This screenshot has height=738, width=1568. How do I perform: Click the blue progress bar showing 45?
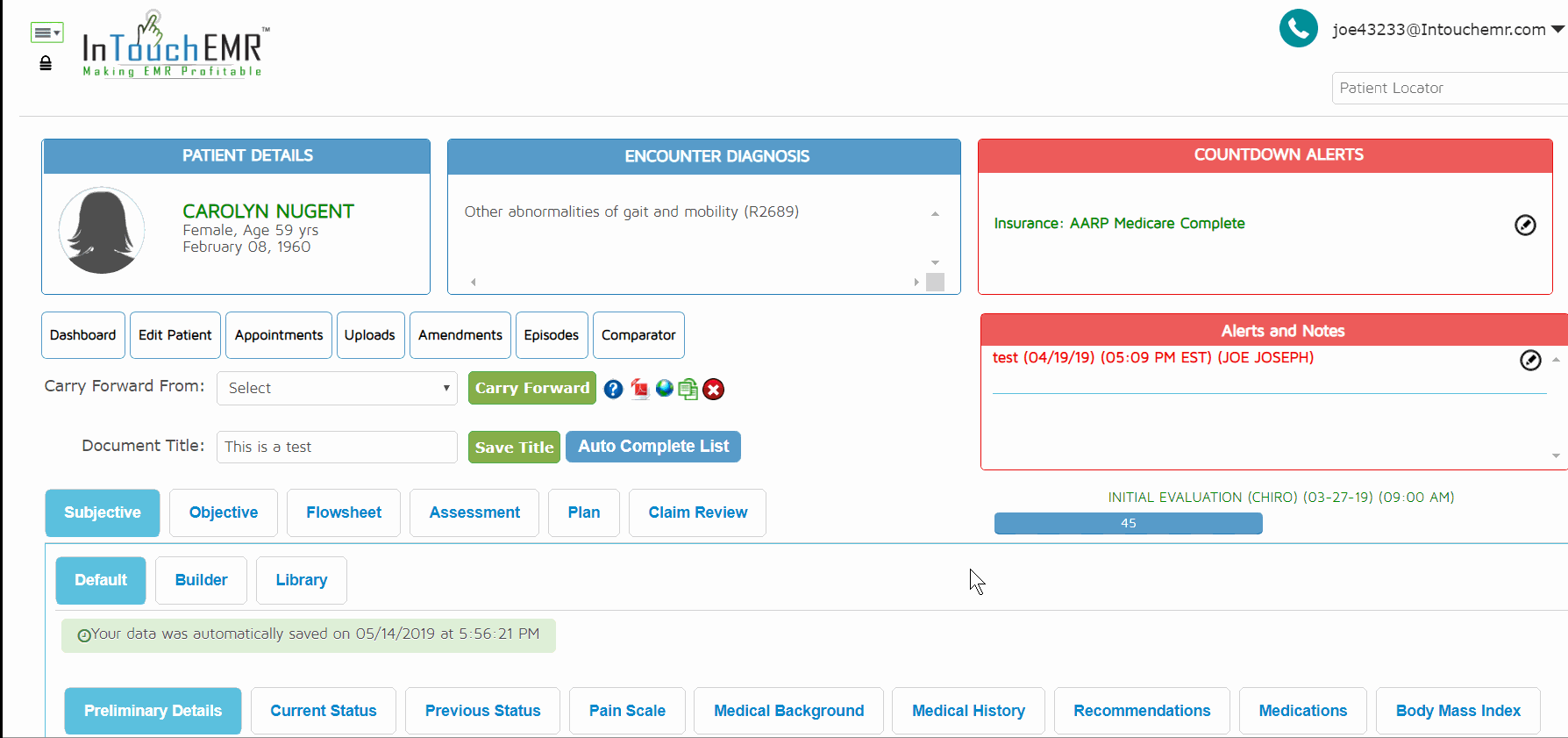pos(1128,524)
